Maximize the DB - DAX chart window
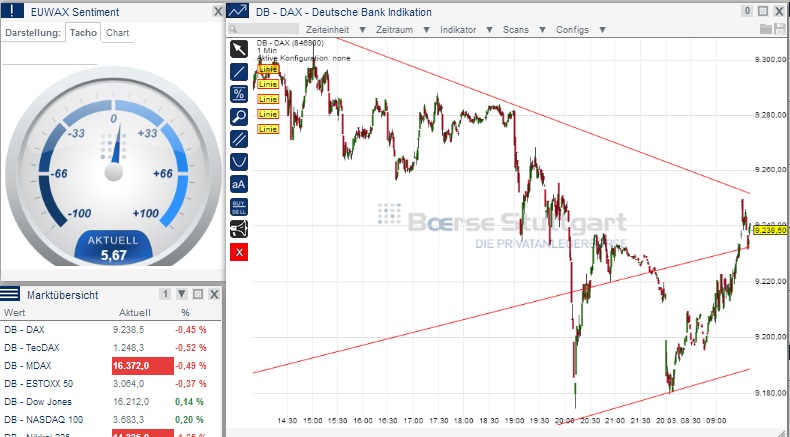Image resolution: width=790 pixels, height=437 pixels. click(763, 11)
